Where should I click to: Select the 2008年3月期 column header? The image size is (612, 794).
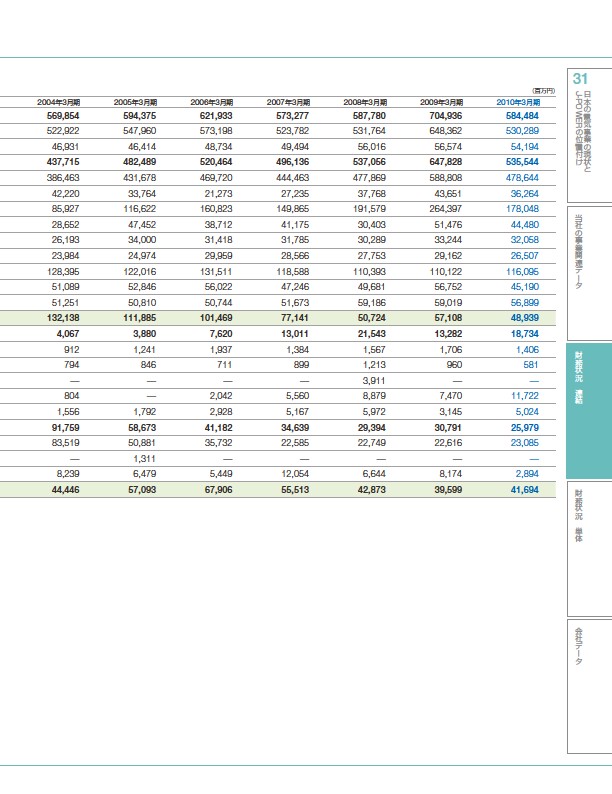pyautogui.click(x=365, y=102)
